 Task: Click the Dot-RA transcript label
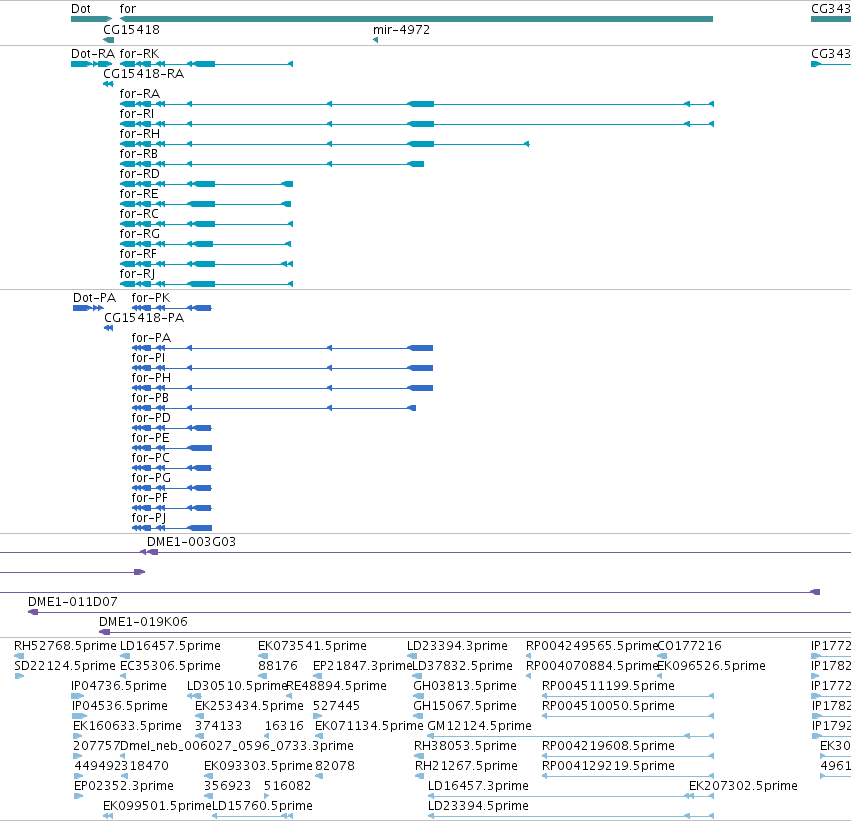pos(93,54)
